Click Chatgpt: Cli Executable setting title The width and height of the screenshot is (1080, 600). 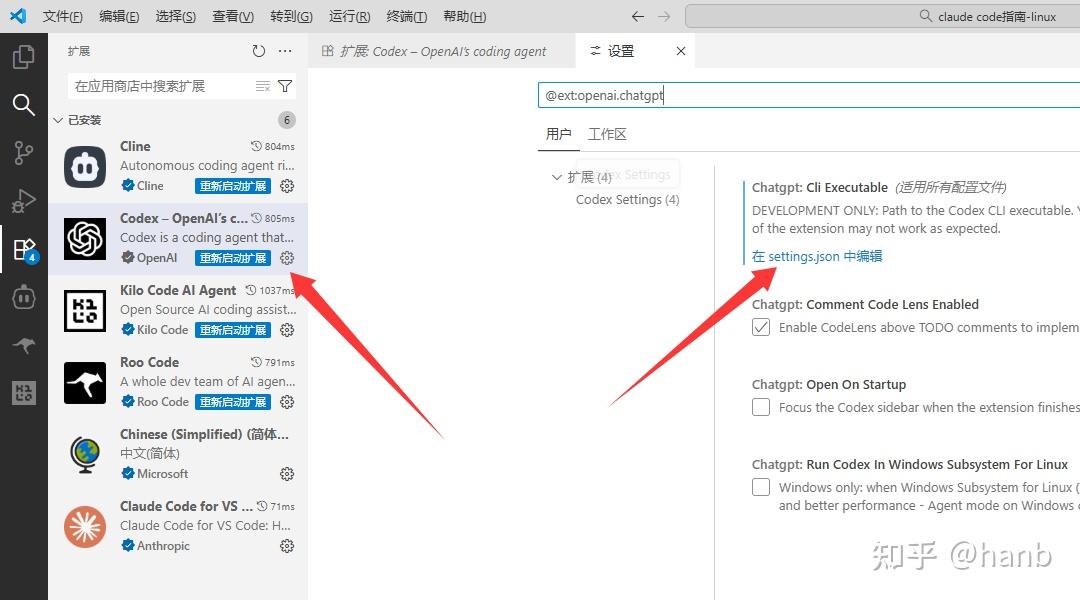[820, 187]
